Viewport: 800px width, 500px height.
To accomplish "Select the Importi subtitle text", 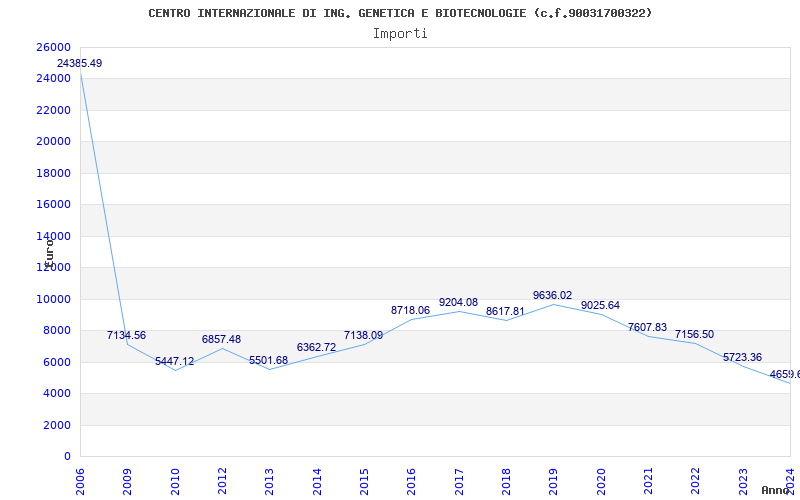I will click(x=400, y=33).
